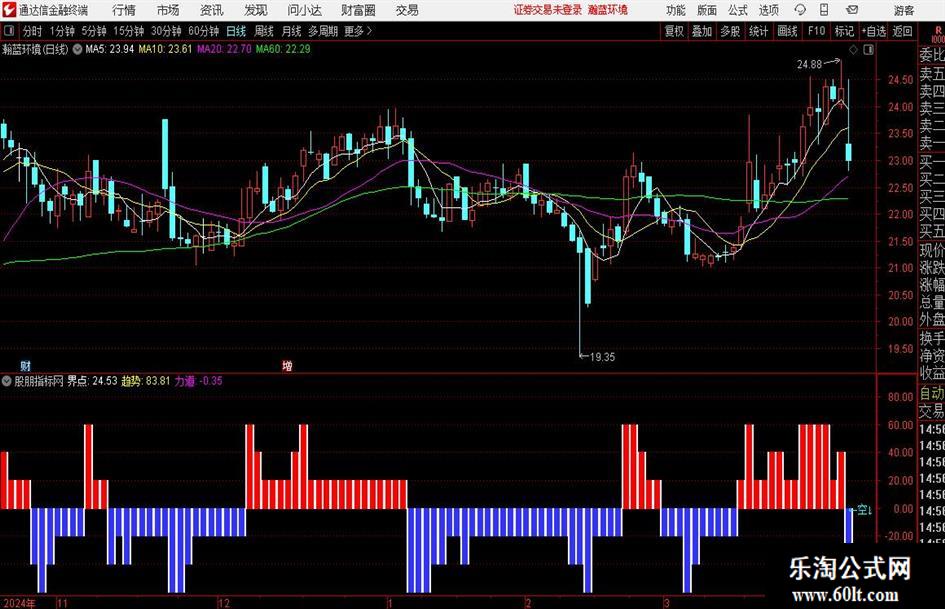945x609 pixels.
Task: Click the 复权 toolbar button
Action: (673, 31)
